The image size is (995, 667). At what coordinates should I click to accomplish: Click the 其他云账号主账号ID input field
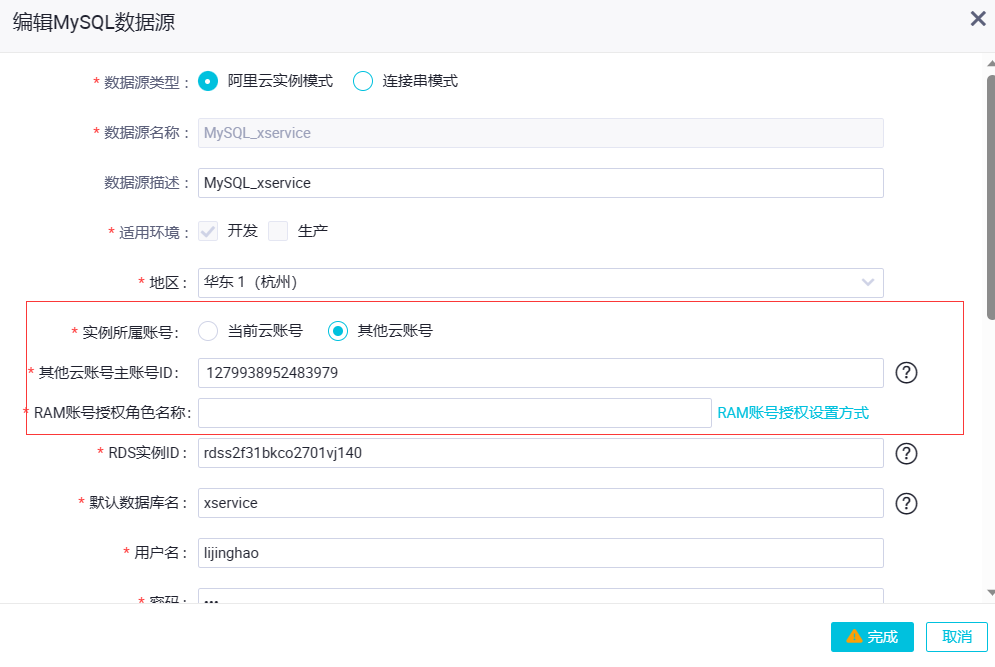(541, 373)
